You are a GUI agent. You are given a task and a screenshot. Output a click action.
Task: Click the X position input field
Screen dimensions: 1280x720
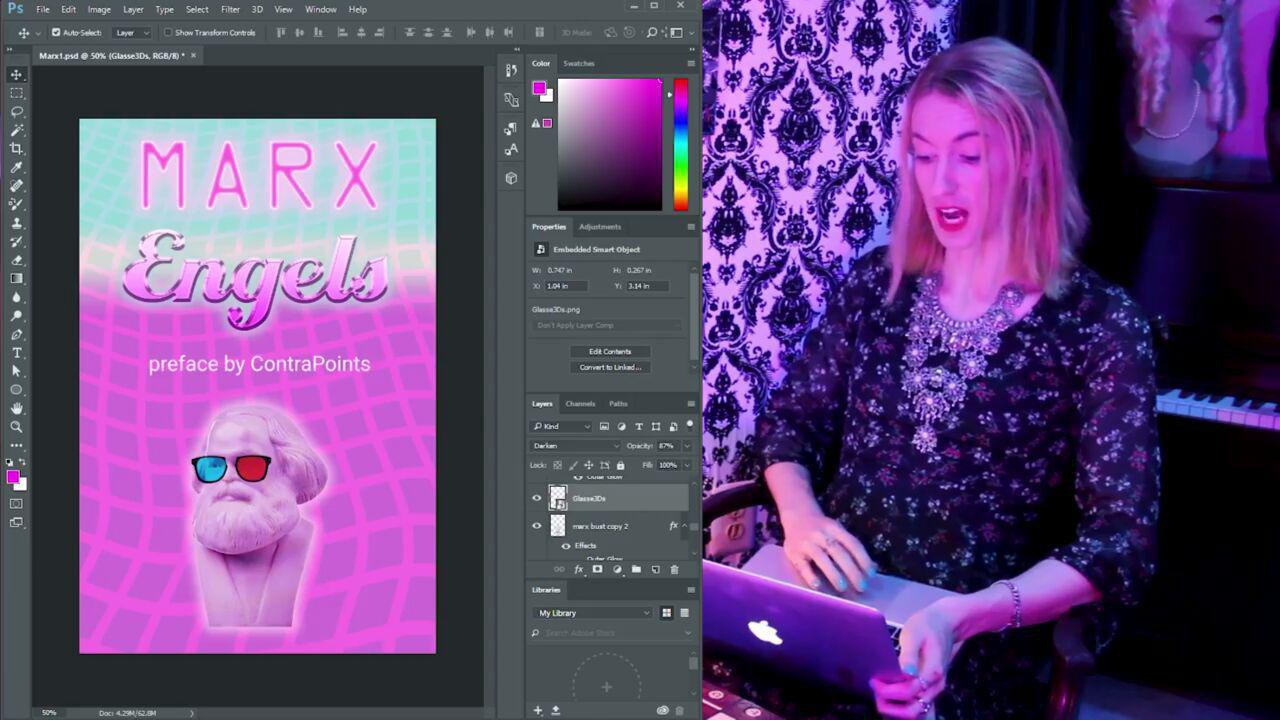coord(565,286)
